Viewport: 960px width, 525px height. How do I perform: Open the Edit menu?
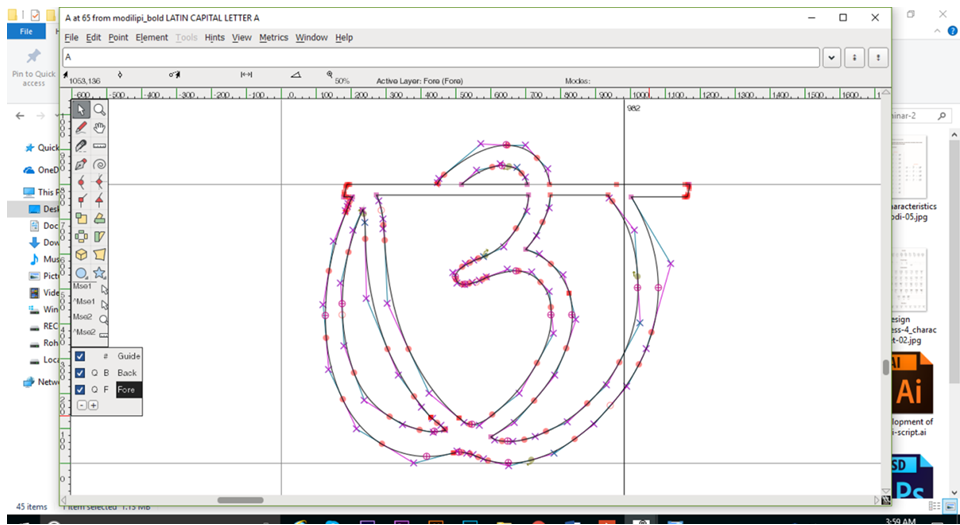93,37
